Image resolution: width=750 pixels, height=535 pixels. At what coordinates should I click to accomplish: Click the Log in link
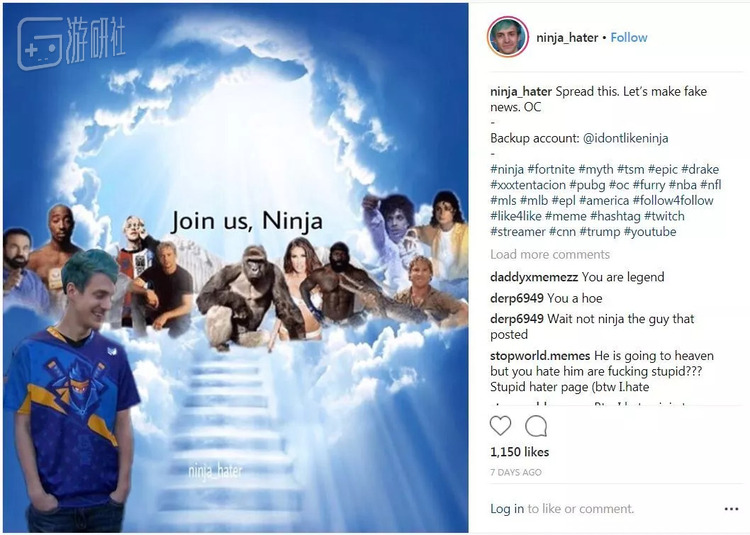(x=507, y=509)
